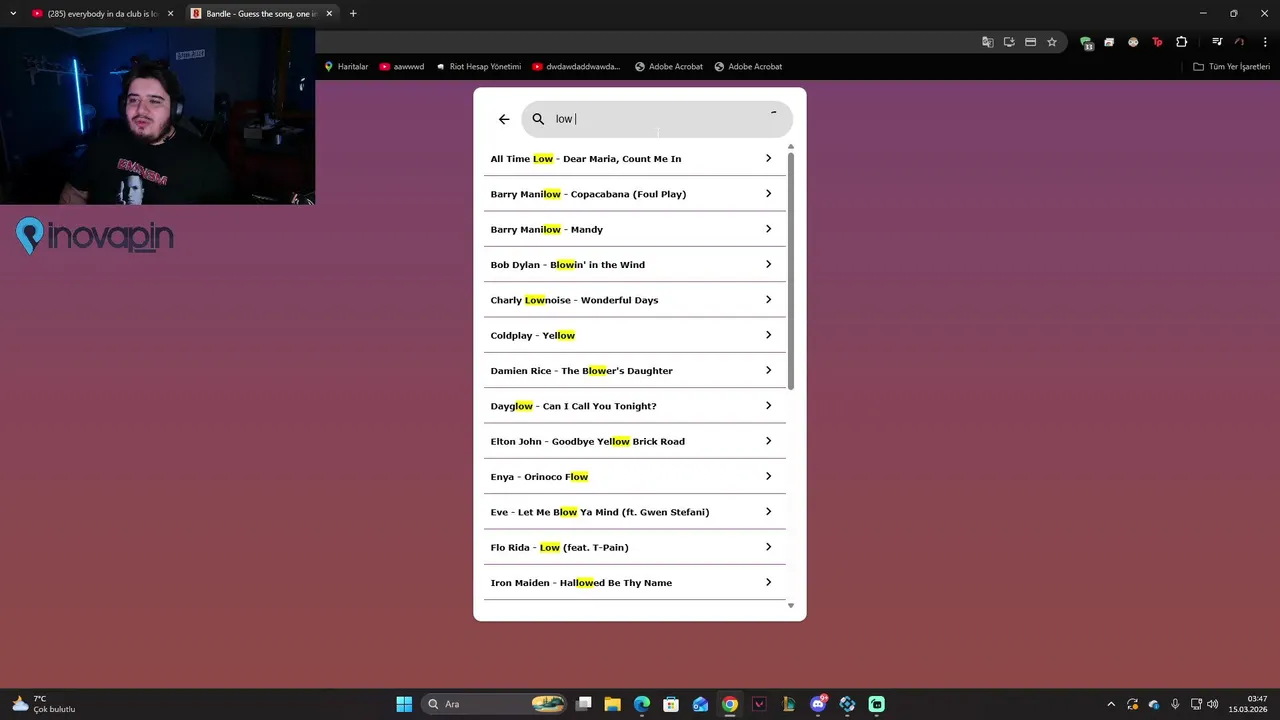1280x720 pixels.
Task: Open chevron for Barry Manilow - Mandy
Action: click(768, 229)
